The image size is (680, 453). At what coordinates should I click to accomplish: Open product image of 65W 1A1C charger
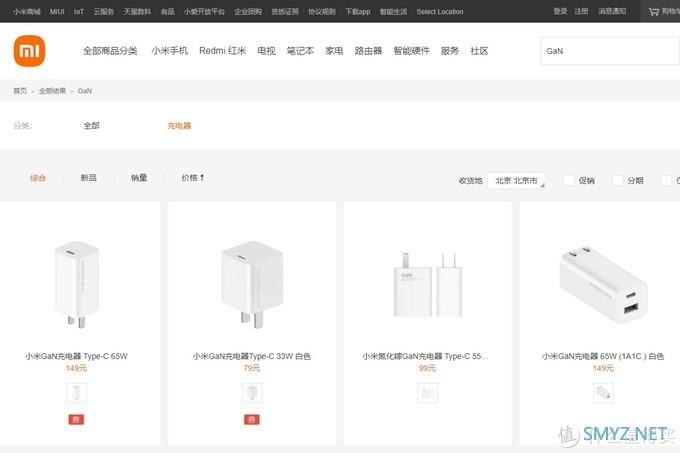coord(603,285)
